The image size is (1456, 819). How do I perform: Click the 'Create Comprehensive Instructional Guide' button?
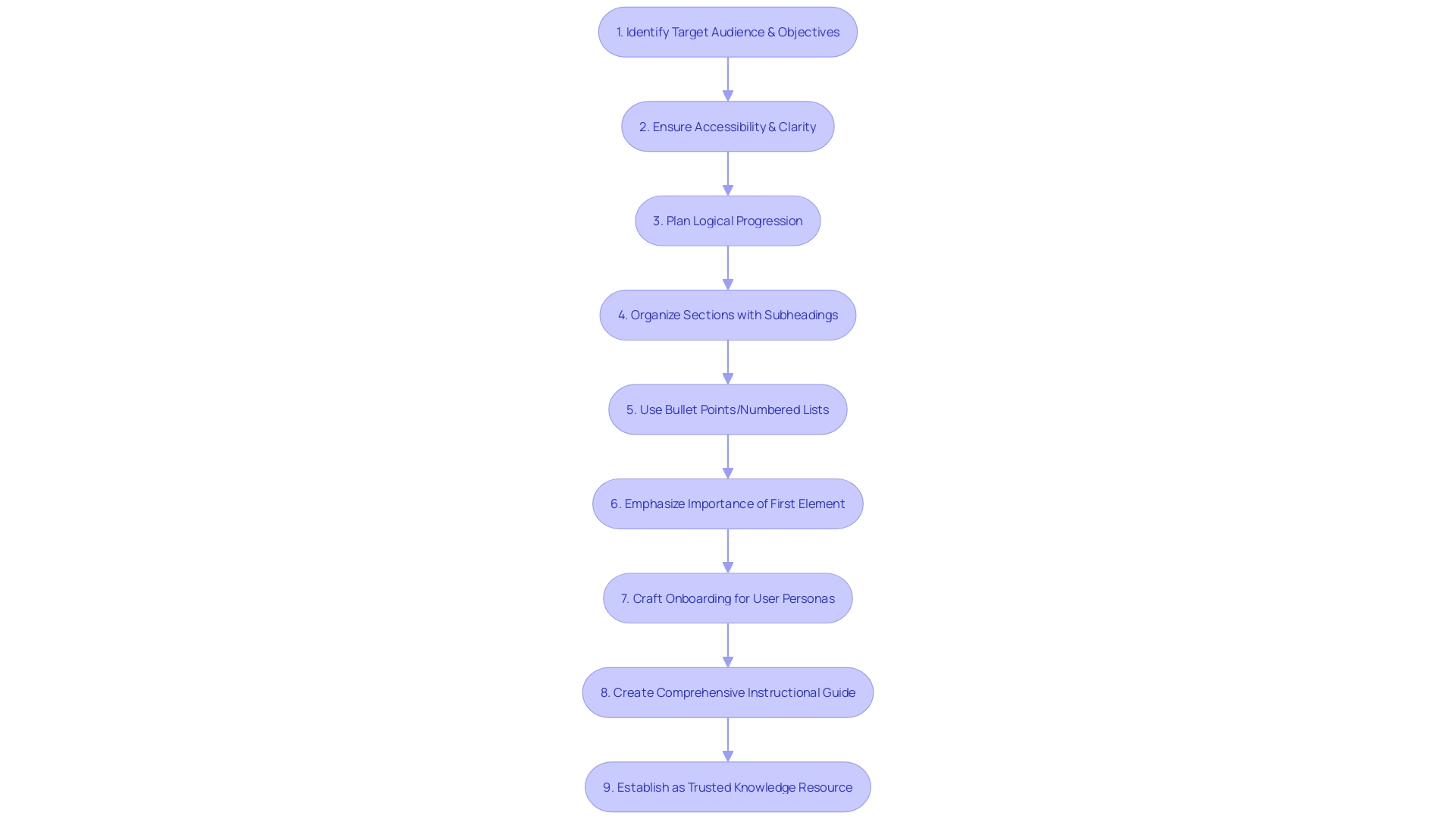(x=728, y=692)
